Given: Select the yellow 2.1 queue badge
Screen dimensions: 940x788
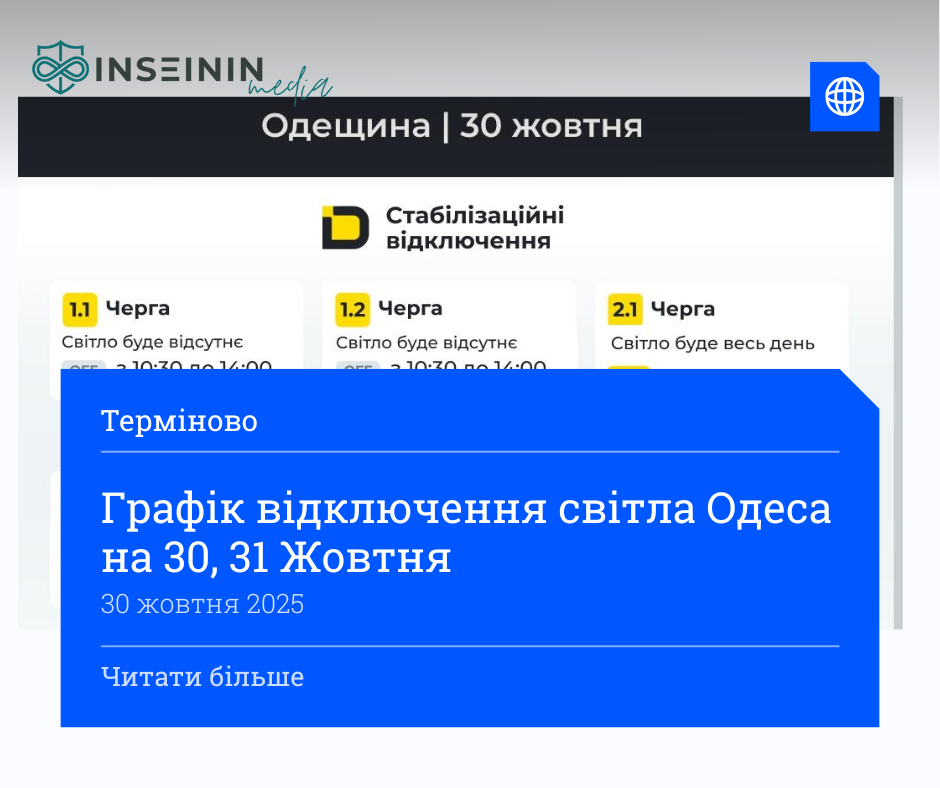Looking at the screenshot, I should pyautogui.click(x=624, y=309).
